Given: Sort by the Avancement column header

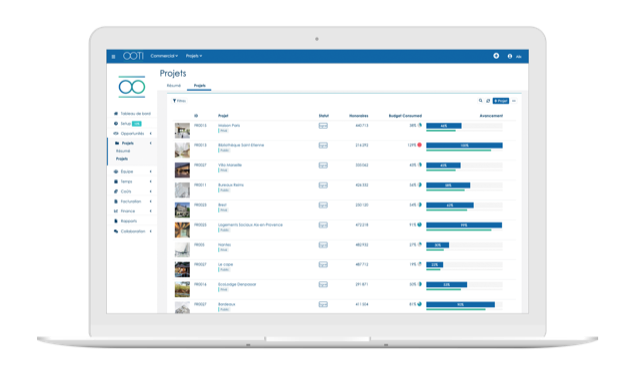Looking at the screenshot, I should point(491,116).
